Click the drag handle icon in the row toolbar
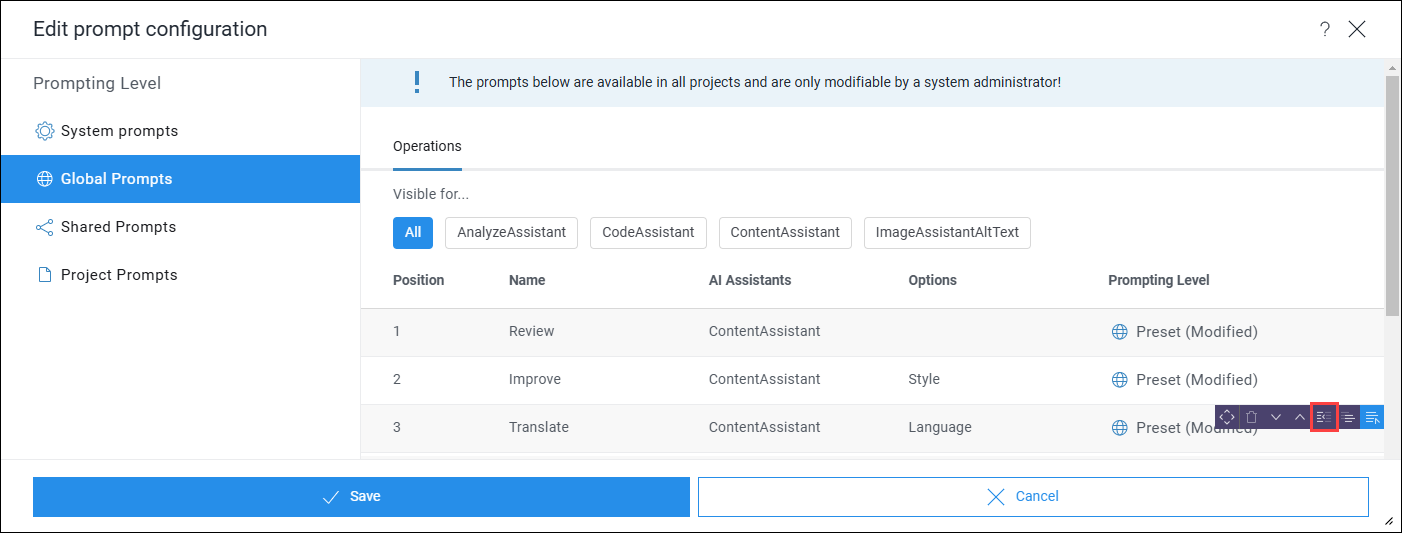This screenshot has height=533, width=1402. [1227, 417]
